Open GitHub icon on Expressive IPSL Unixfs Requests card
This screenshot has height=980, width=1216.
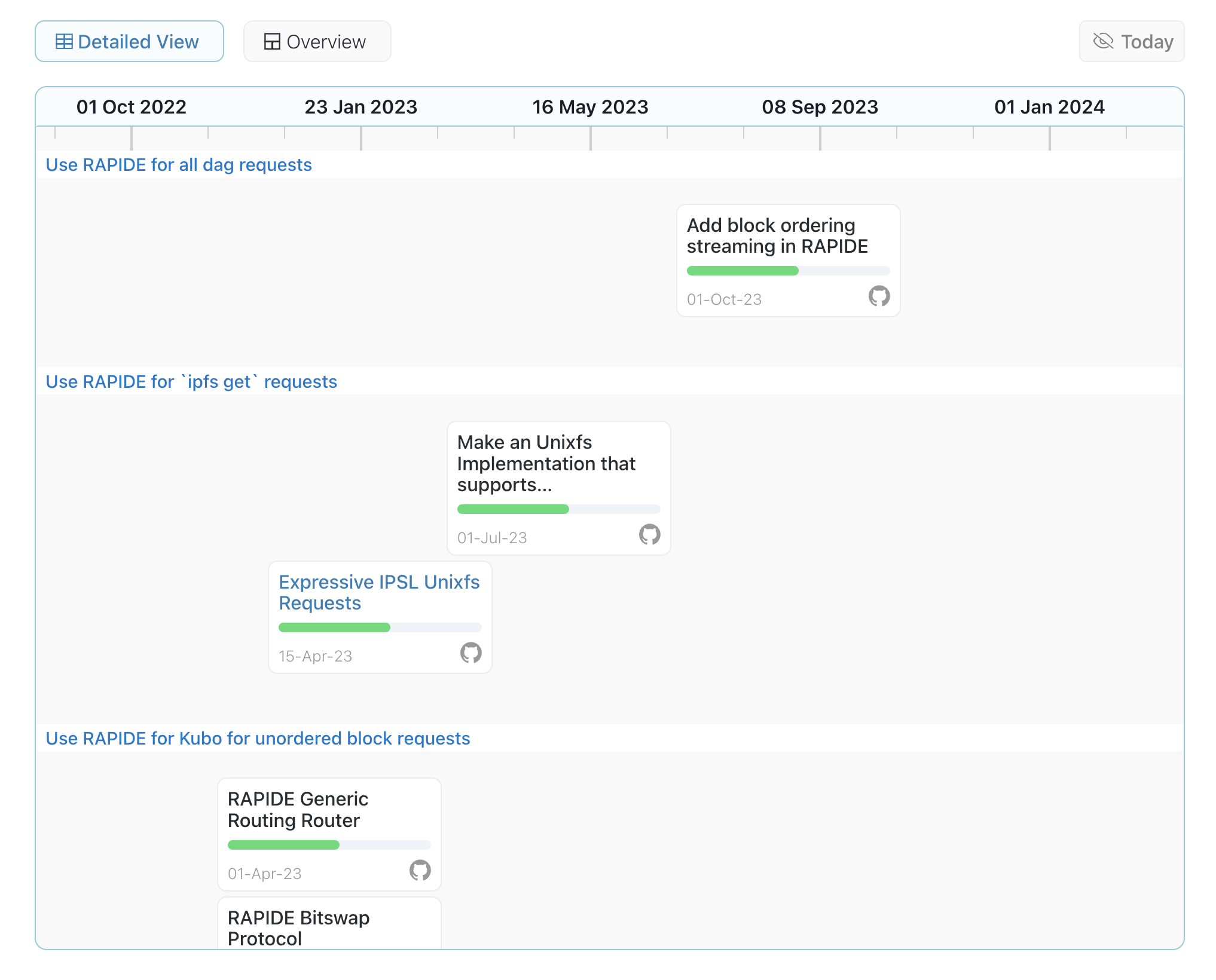[470, 653]
